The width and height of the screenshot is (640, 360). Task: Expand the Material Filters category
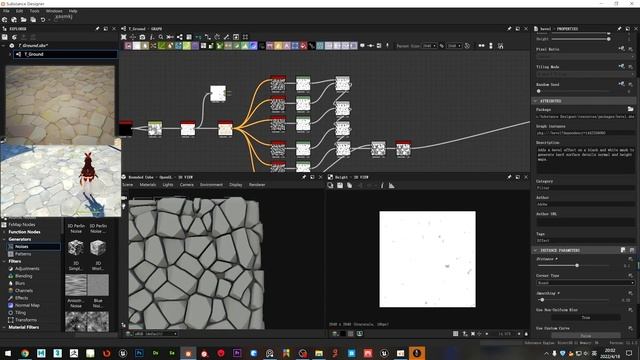tap(4, 327)
